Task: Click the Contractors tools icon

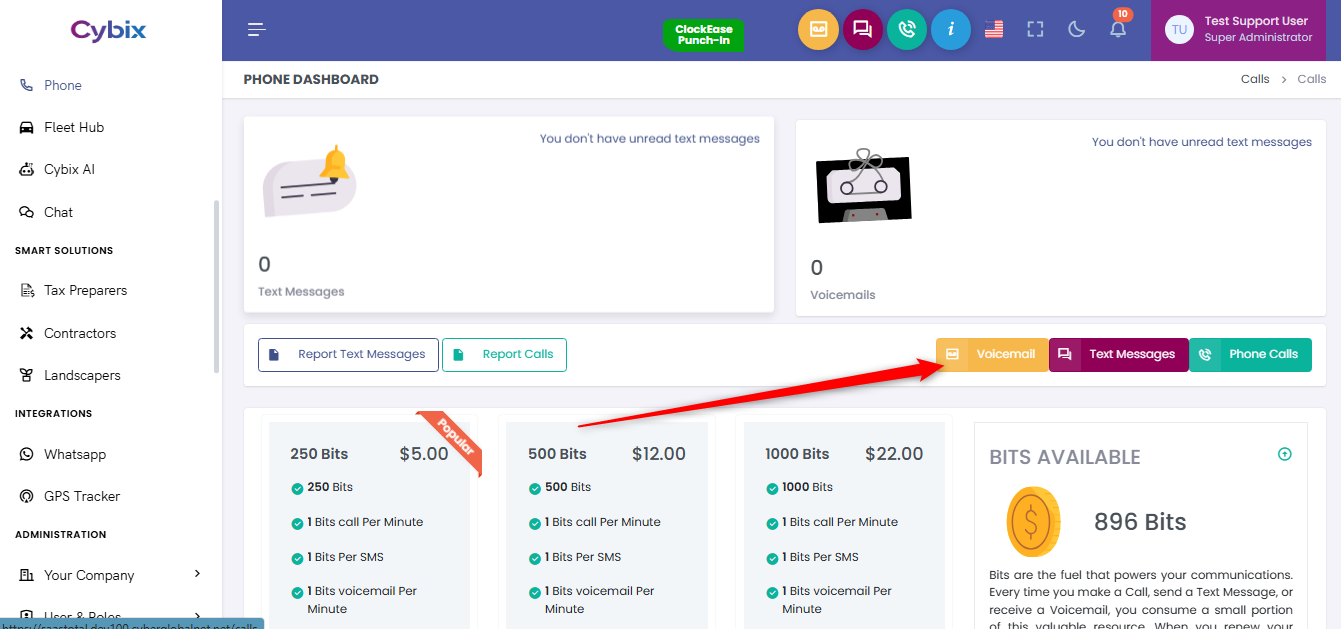Action: click(x=27, y=333)
